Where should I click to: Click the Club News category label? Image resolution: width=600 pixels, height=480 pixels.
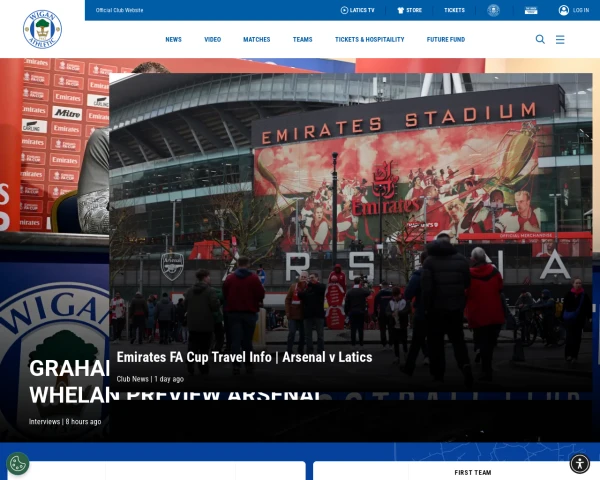click(x=132, y=379)
